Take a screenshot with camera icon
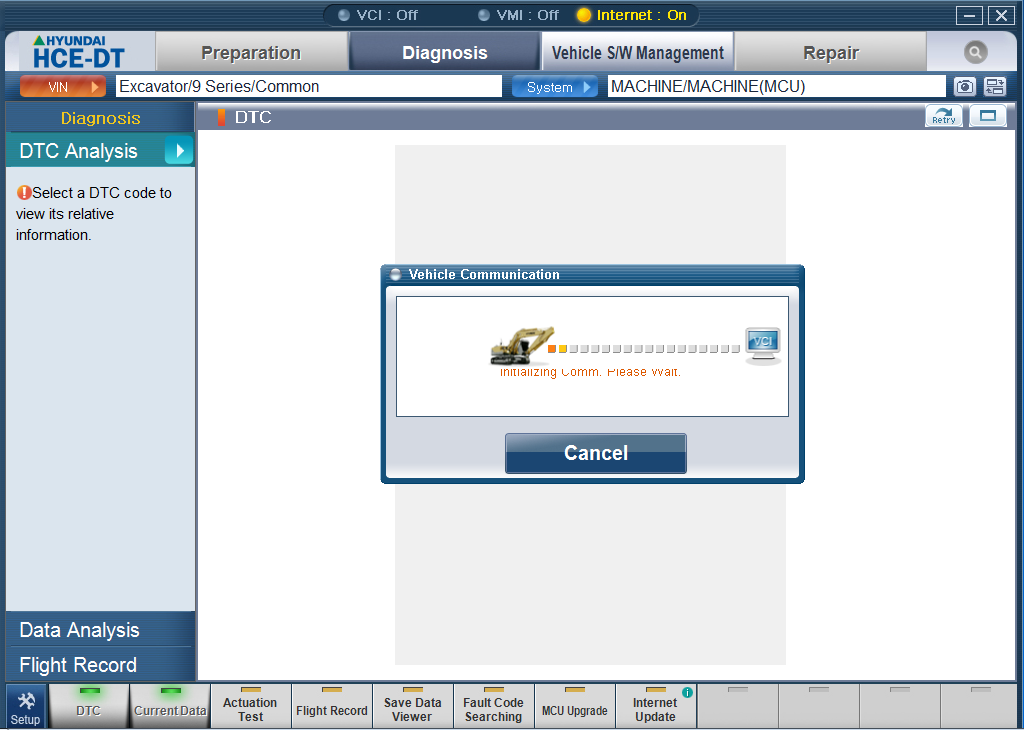Screen dimensions: 1024x730 [965, 86]
